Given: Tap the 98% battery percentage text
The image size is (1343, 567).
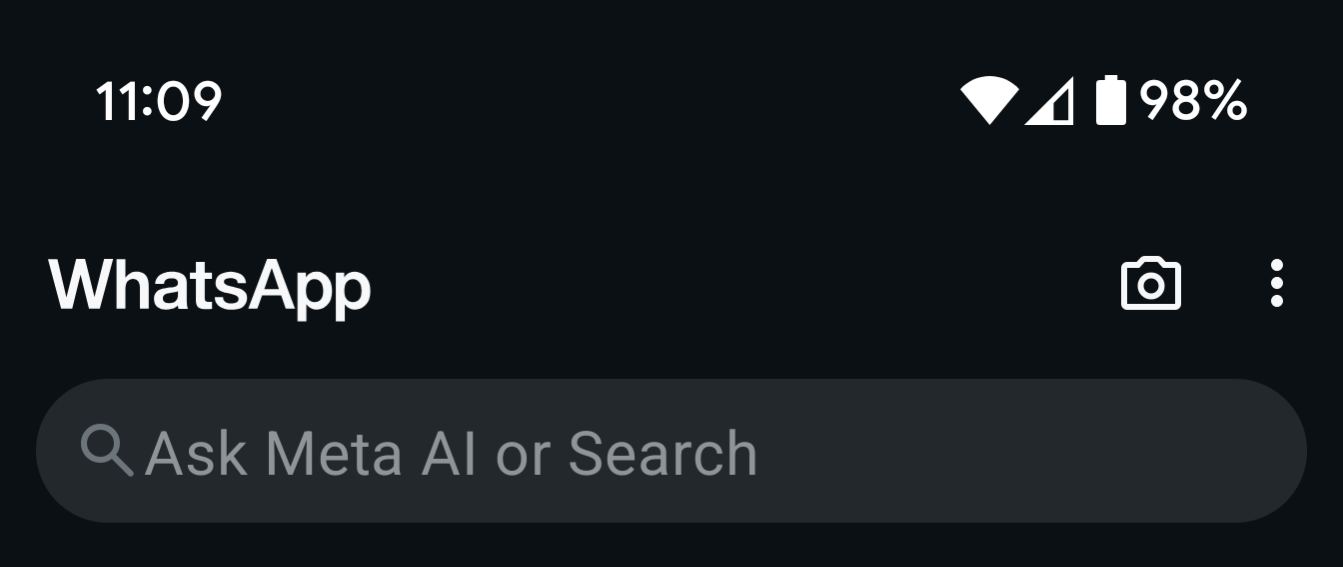Looking at the screenshot, I should point(1192,101).
